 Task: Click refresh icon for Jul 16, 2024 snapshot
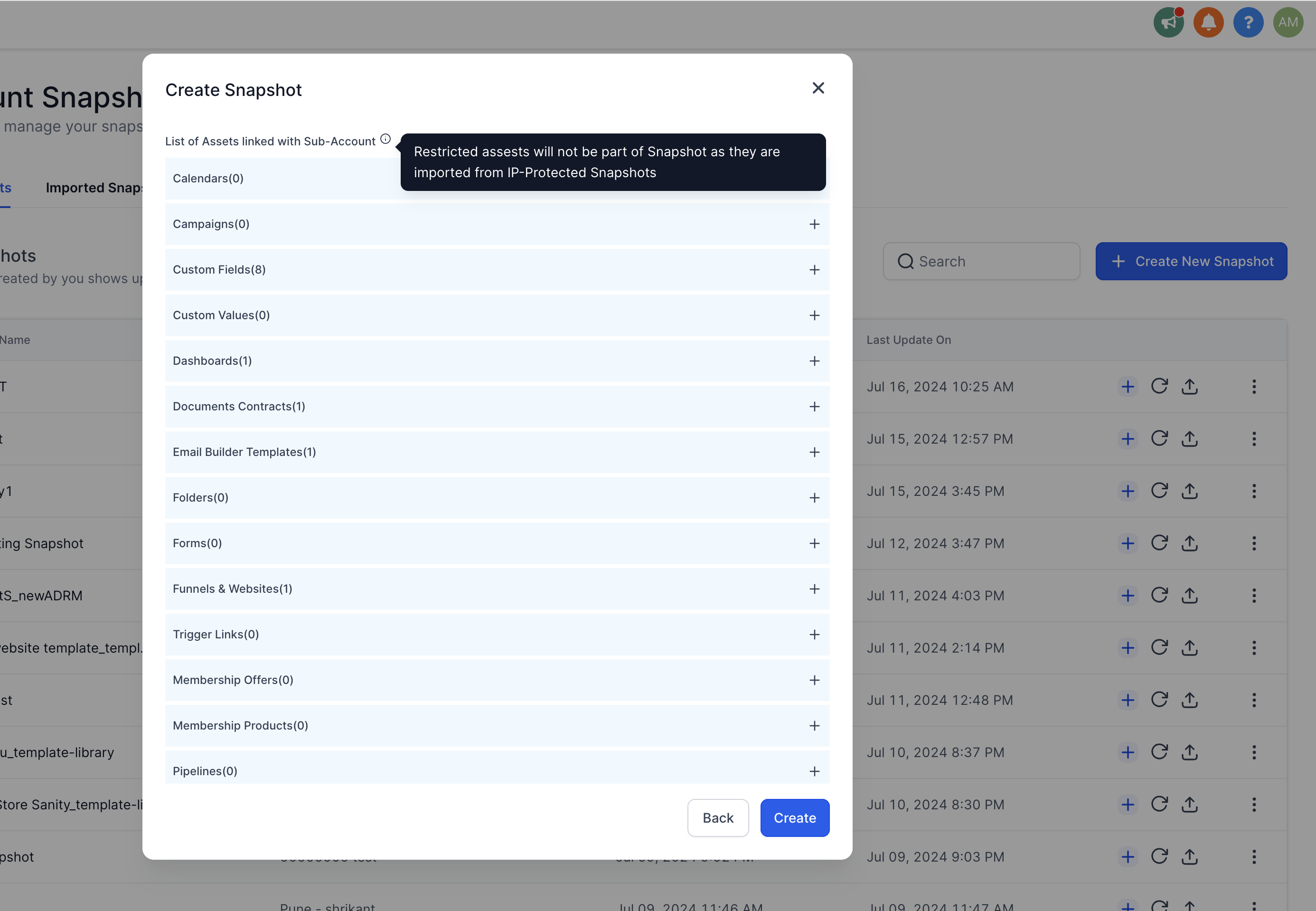point(1159,387)
